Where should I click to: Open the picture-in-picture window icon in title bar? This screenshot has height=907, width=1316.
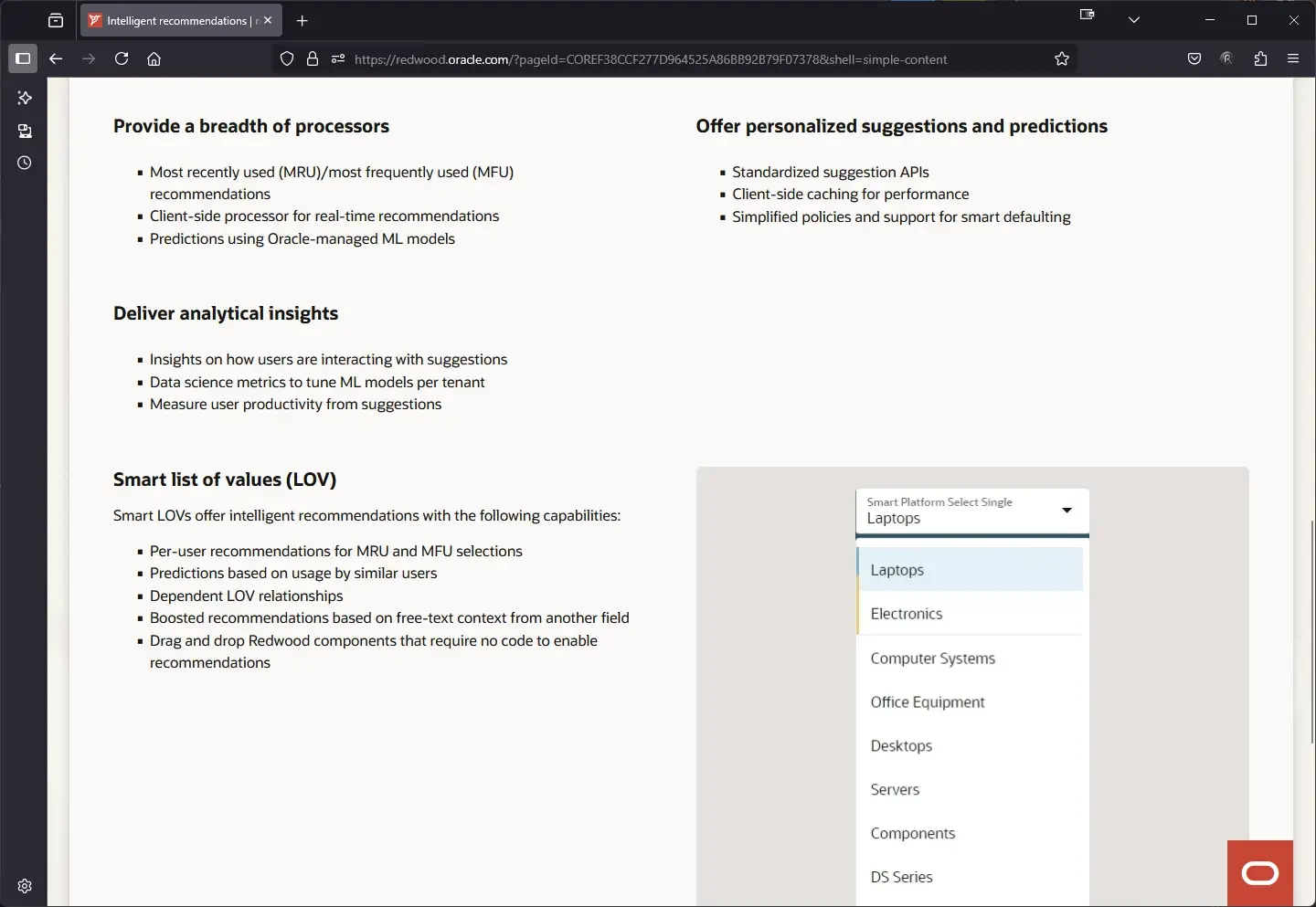pos(1088,15)
